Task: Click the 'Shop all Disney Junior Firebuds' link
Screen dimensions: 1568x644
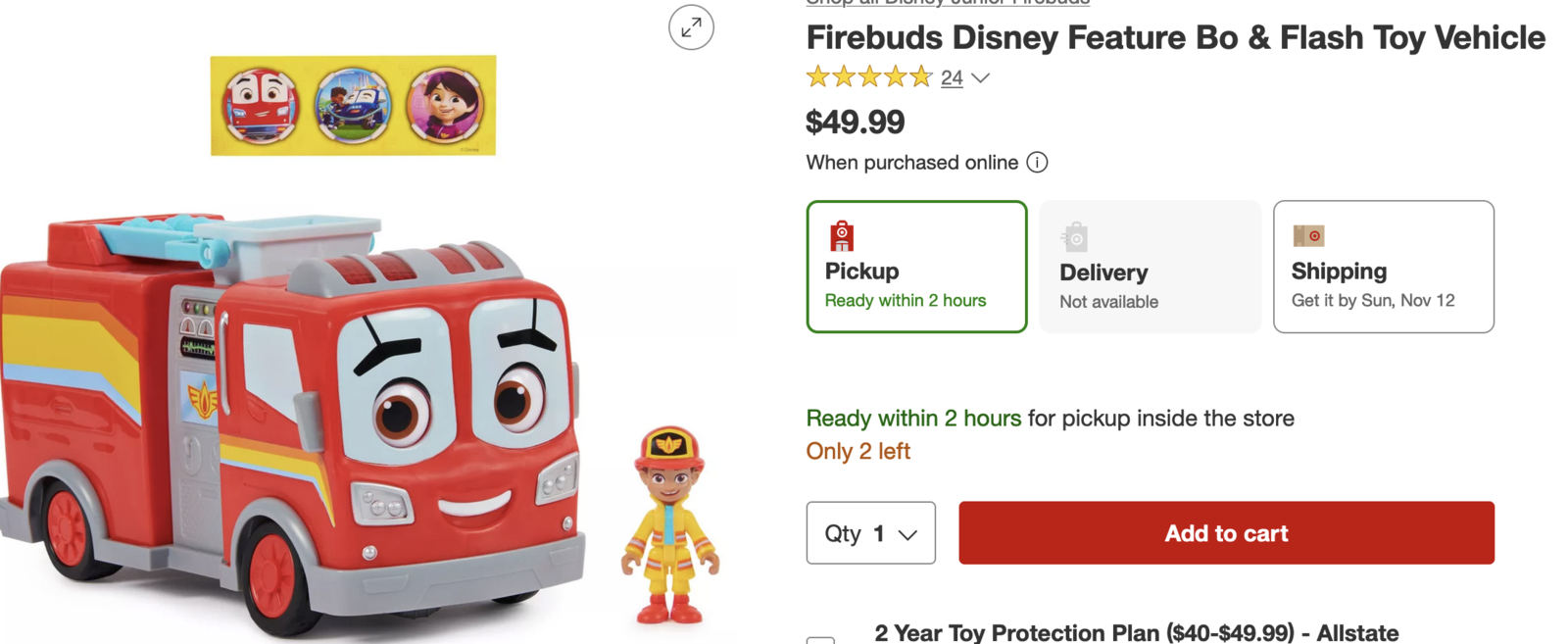Action: coord(947,3)
